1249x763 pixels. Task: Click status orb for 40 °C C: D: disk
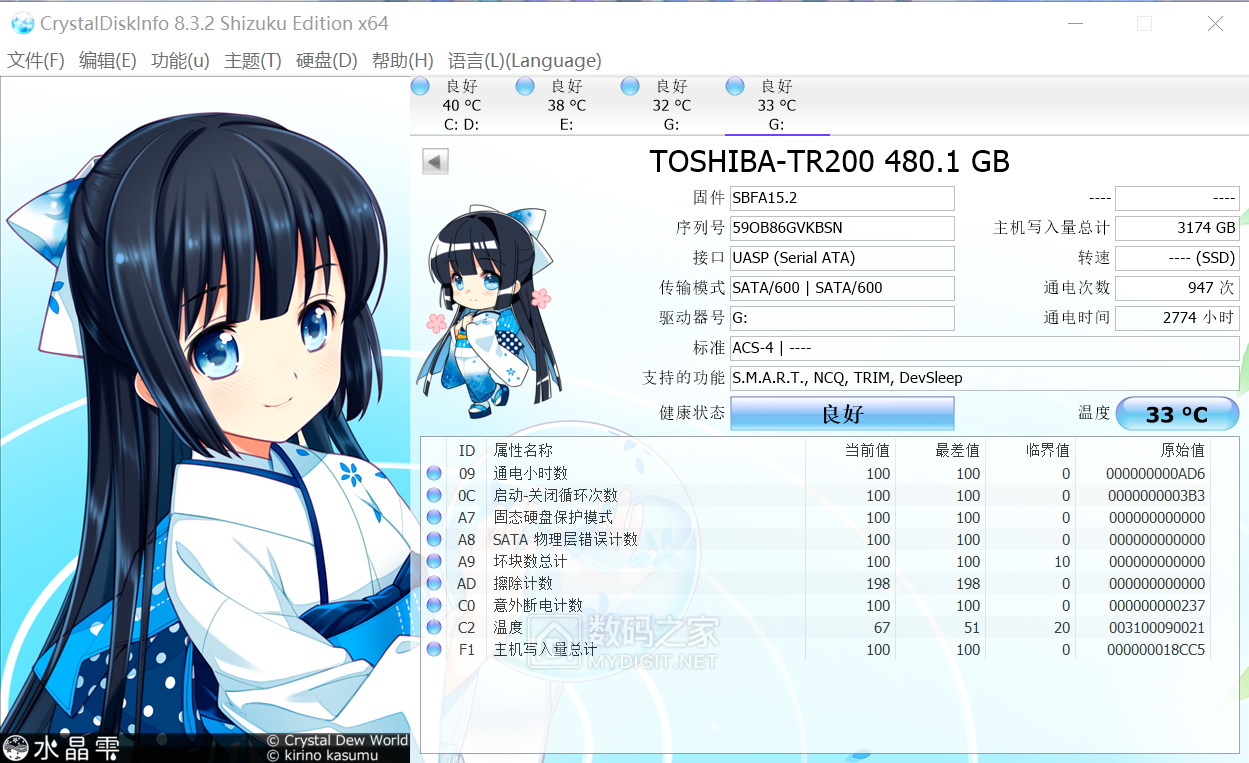[420, 87]
